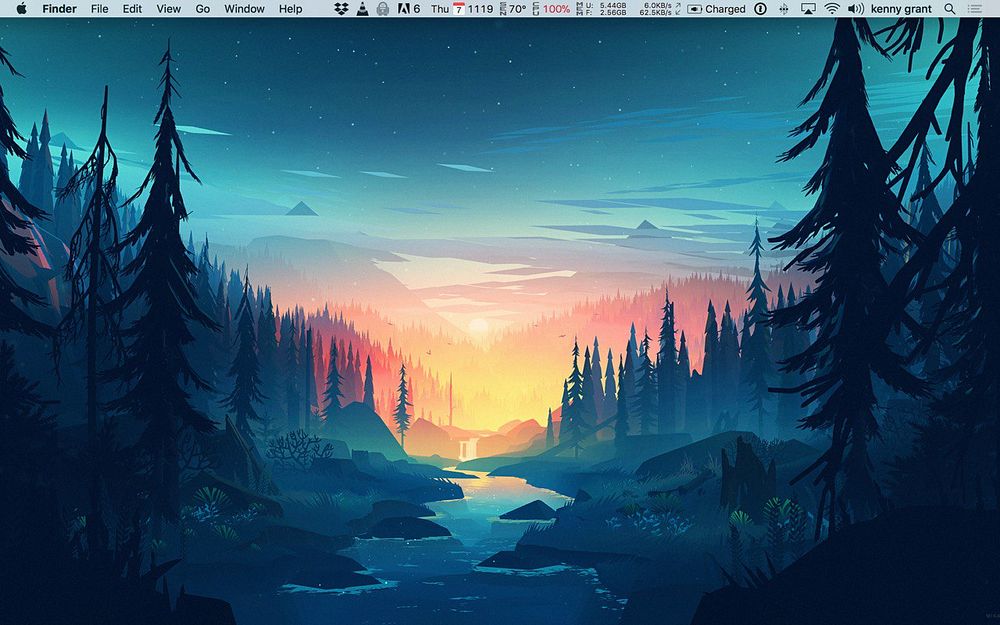Open the volume control menu
The width and height of the screenshot is (1000, 625).
856,9
